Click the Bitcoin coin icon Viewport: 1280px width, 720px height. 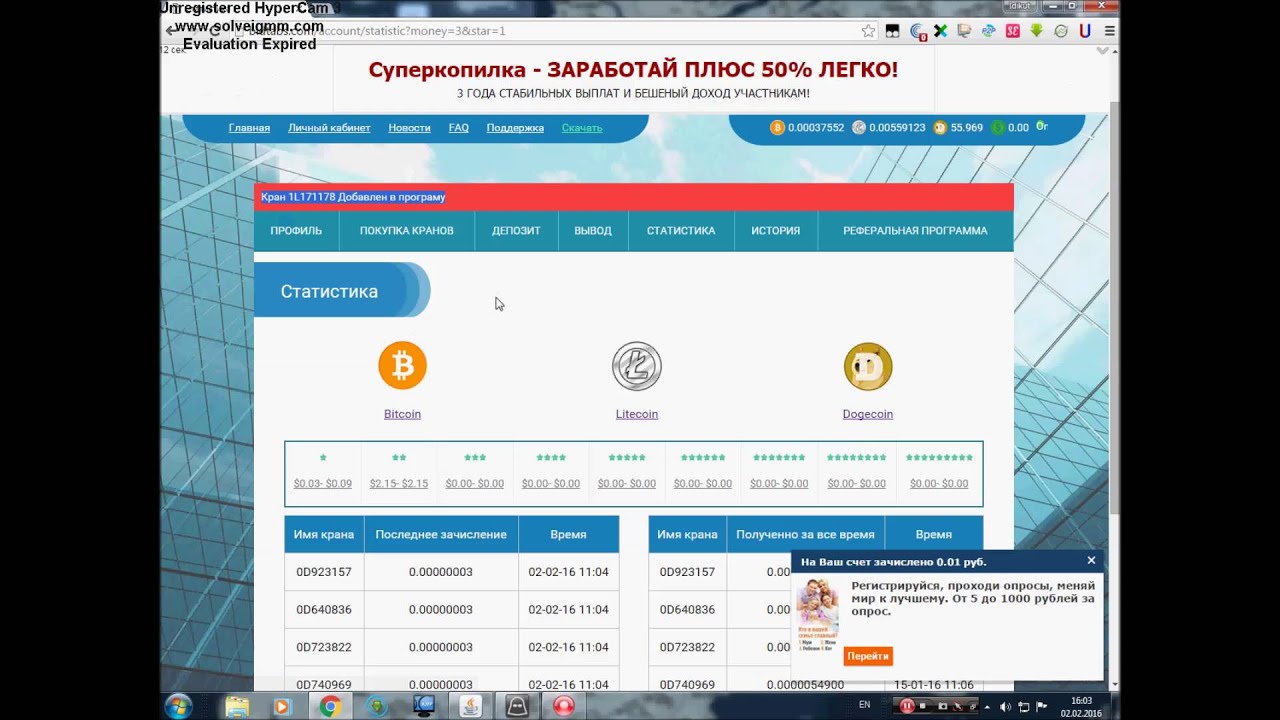point(402,365)
